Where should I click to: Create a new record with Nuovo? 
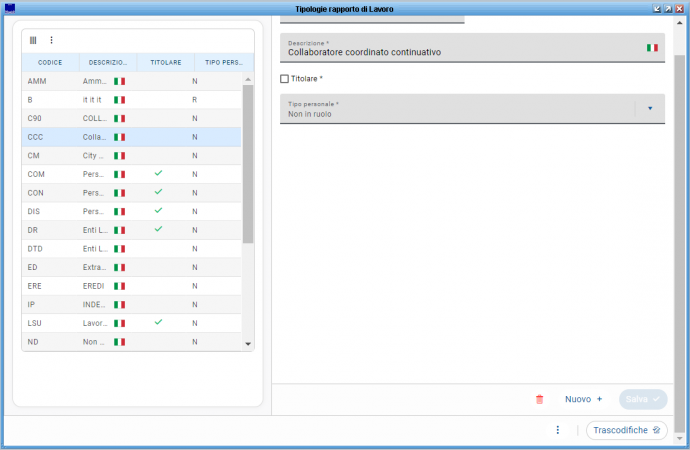tap(584, 399)
